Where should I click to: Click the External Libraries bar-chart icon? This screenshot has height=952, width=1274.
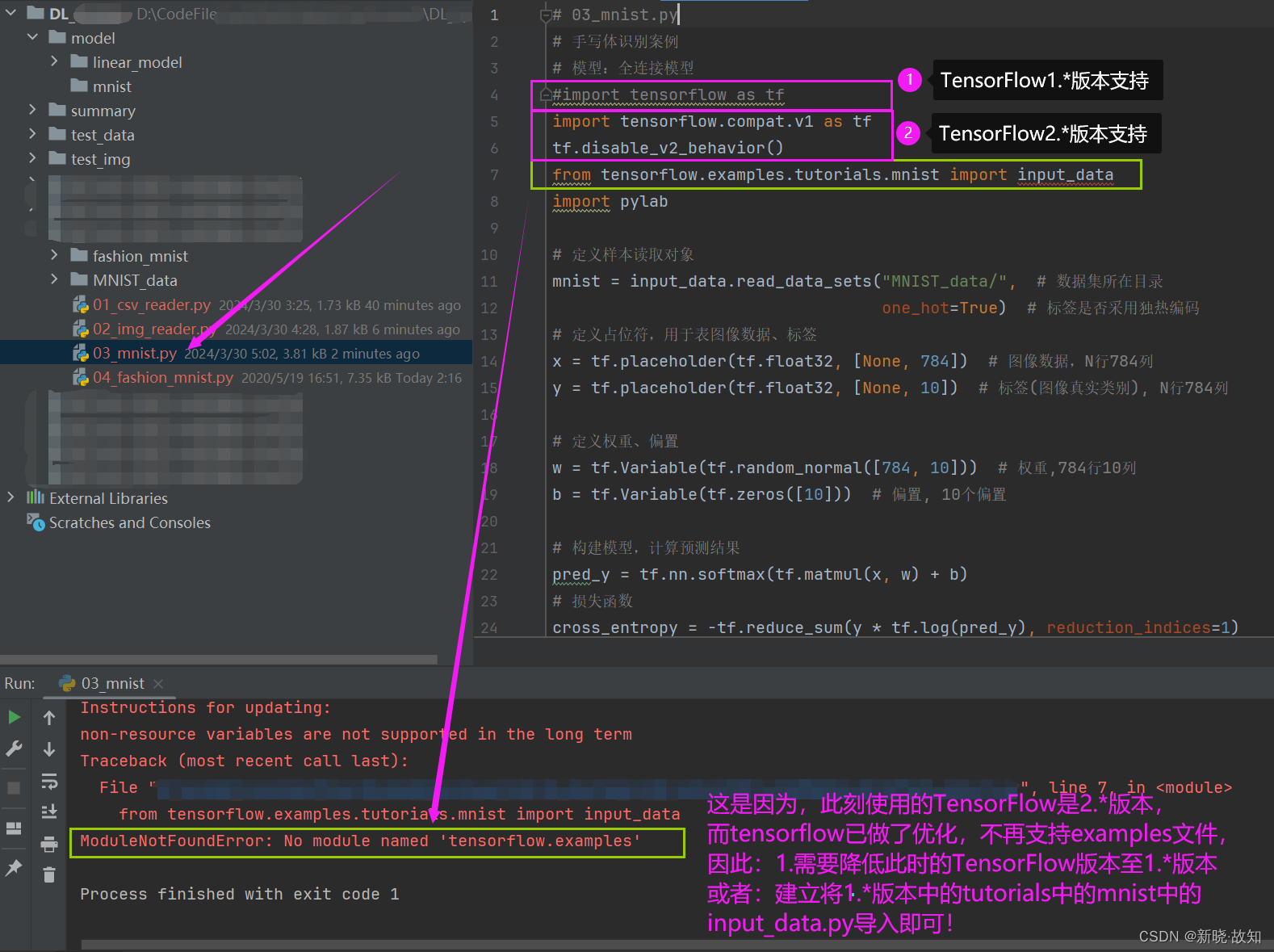click(x=36, y=497)
